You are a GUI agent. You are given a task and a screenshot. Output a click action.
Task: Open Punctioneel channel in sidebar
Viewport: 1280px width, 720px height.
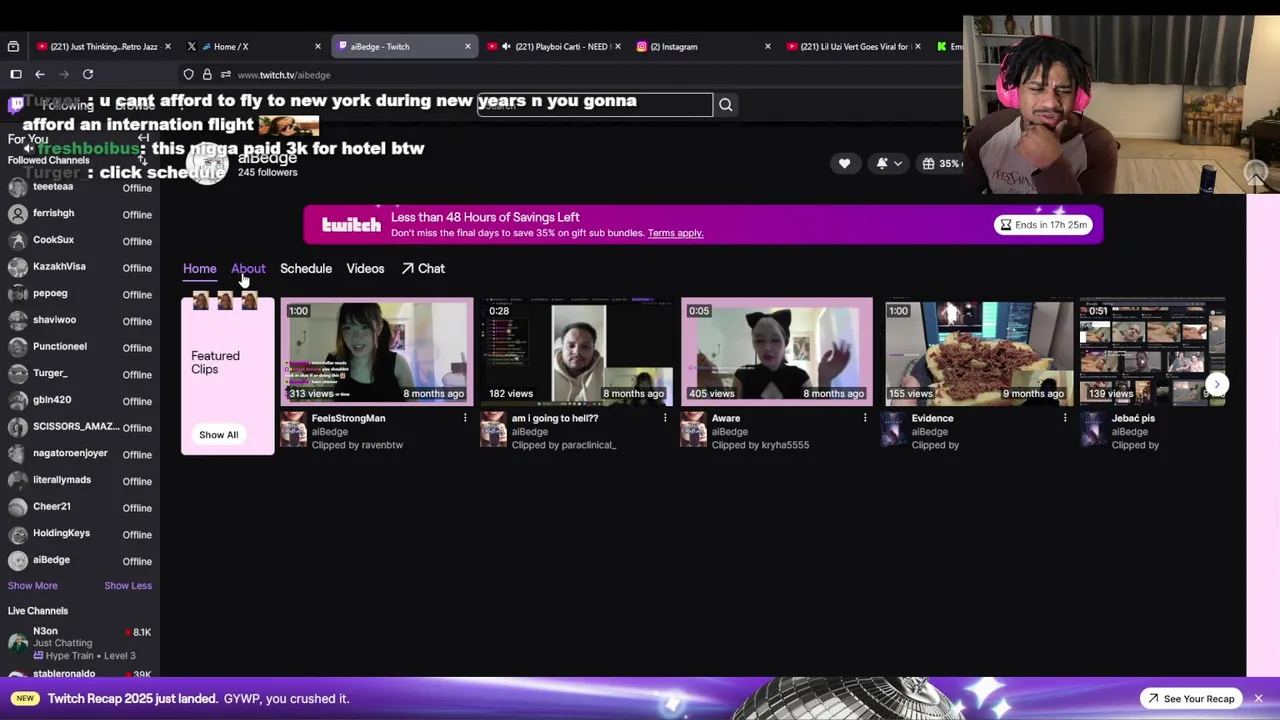click(80, 347)
